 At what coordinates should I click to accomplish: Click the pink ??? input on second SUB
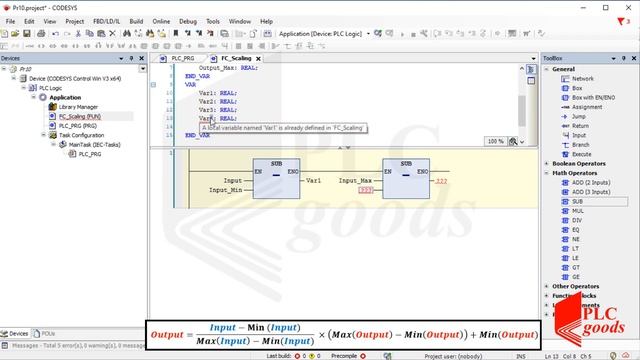click(x=365, y=190)
